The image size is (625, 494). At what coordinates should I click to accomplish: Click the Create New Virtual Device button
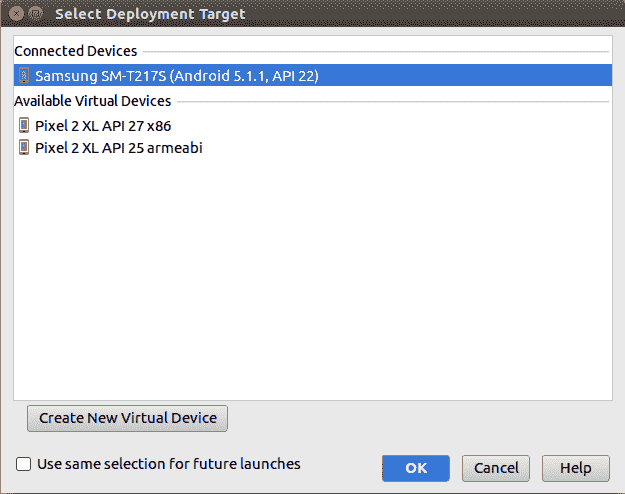coord(128,418)
